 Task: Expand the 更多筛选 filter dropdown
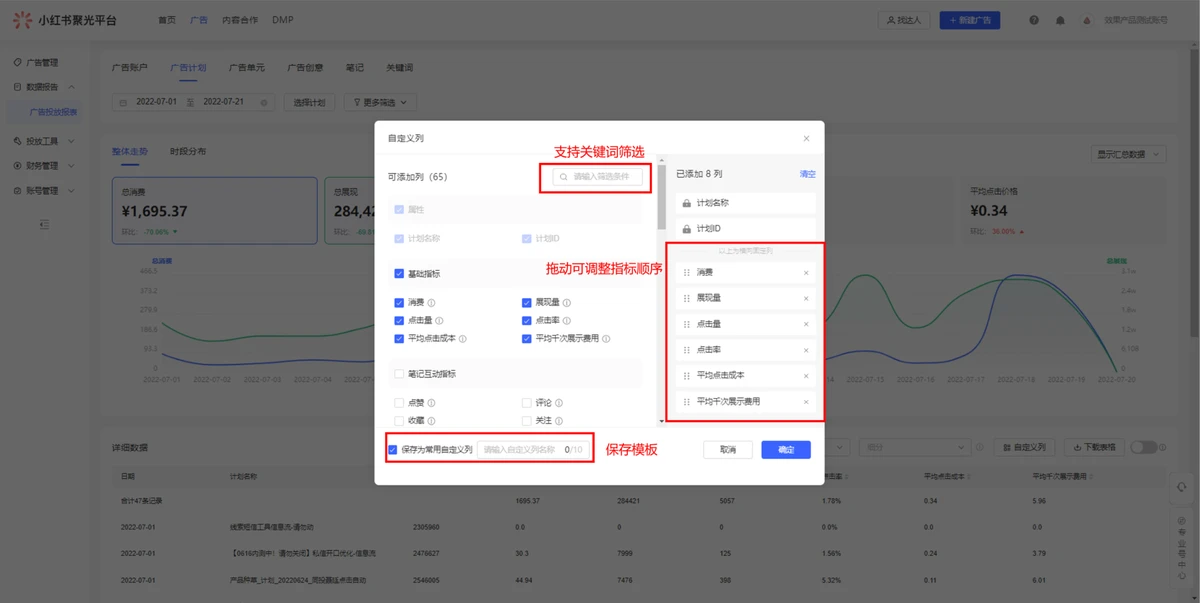[380, 102]
